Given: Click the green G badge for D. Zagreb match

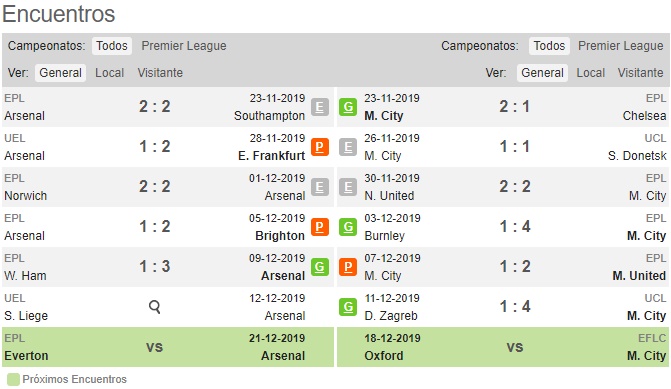Looking at the screenshot, I should (x=348, y=306).
